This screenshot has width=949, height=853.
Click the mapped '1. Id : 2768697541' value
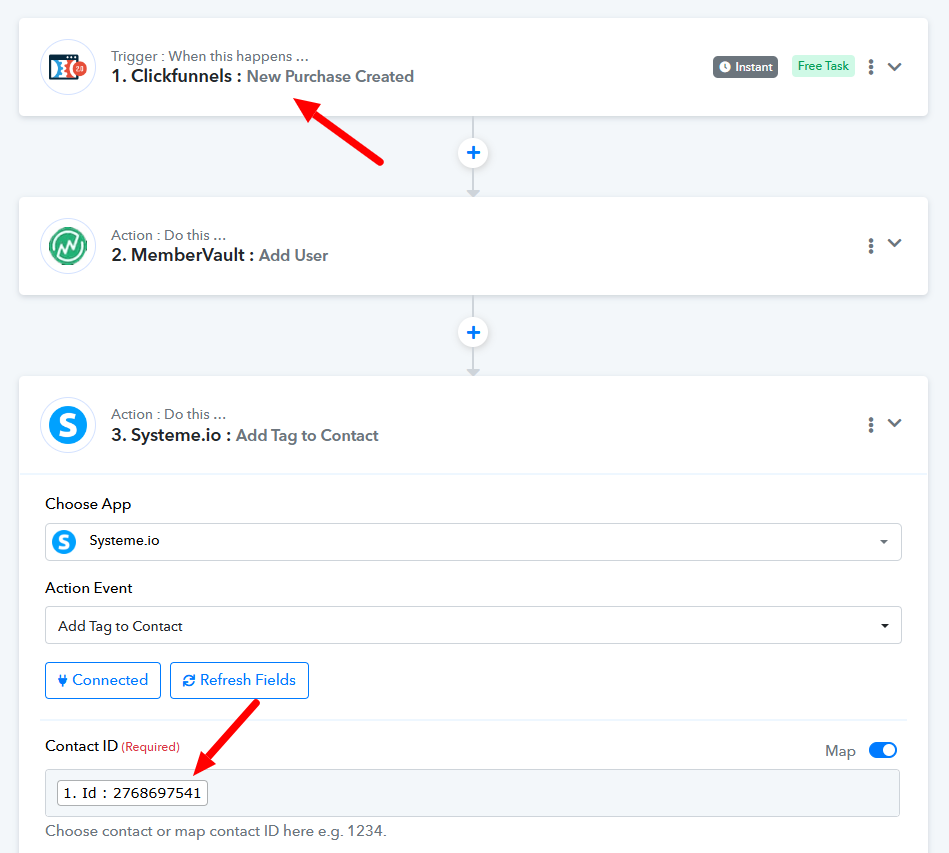(133, 793)
